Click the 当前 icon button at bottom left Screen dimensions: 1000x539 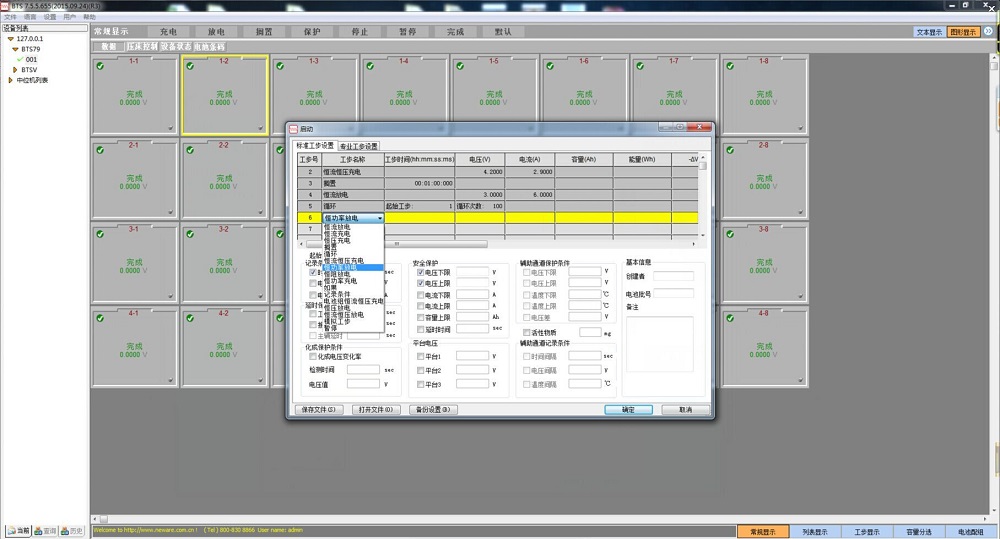[x=17, y=530]
